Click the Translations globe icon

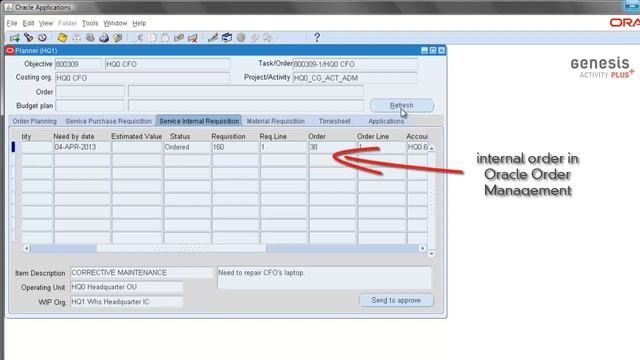pos(241,38)
